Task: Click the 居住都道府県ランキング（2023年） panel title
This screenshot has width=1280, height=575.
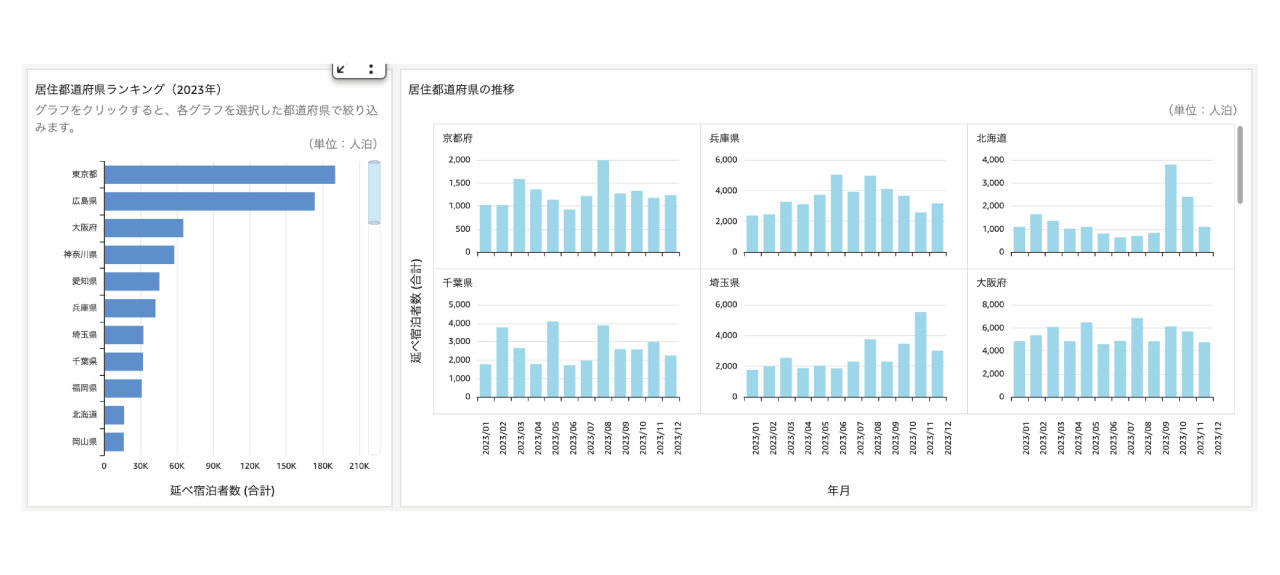Action: 128,90
